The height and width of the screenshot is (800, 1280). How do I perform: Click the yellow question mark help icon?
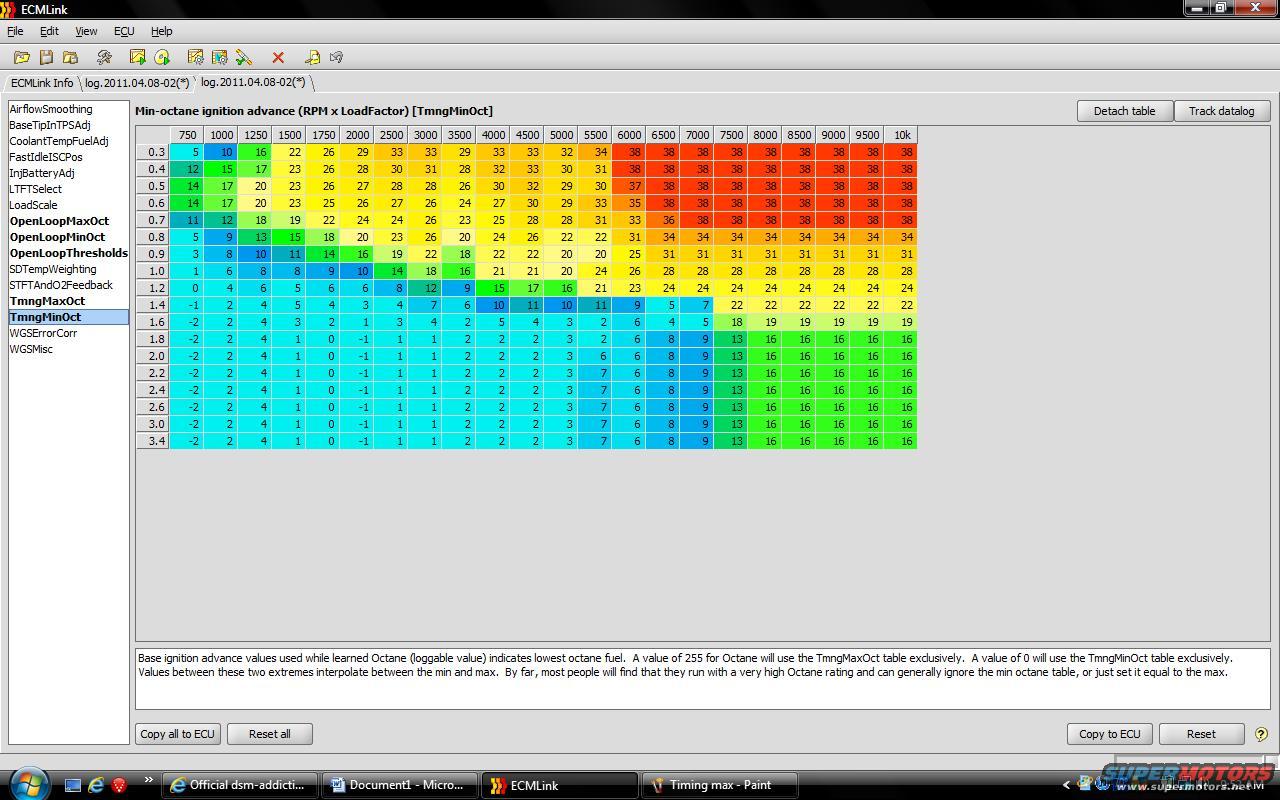coord(1260,734)
